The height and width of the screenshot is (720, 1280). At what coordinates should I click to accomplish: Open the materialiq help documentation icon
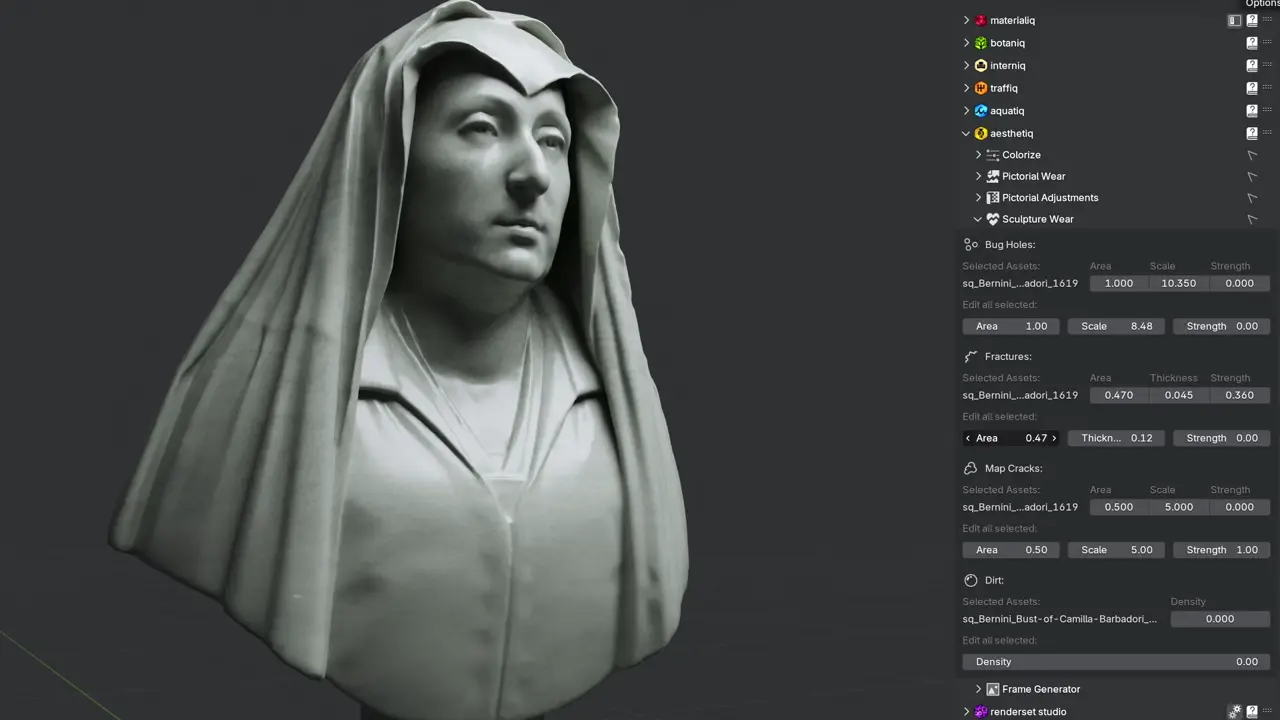(x=1252, y=20)
